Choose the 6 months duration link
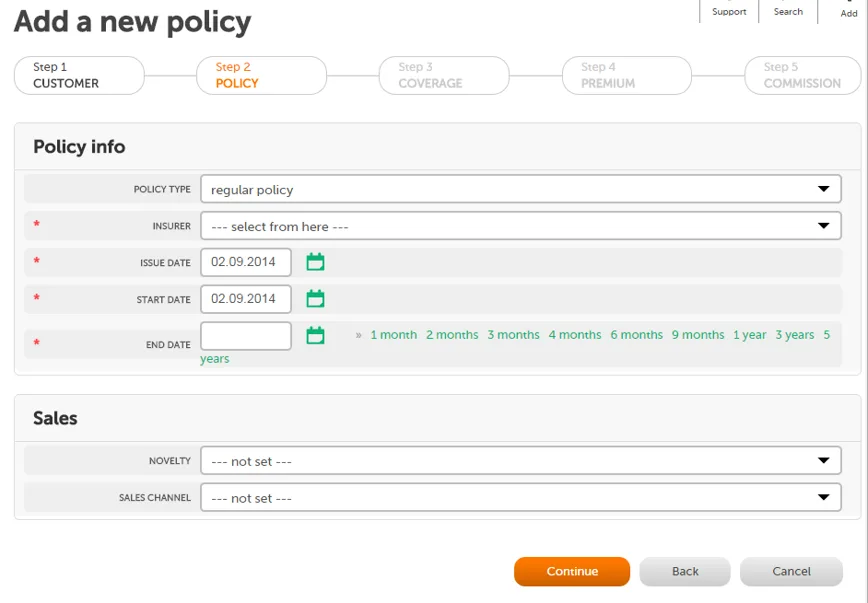Image resolution: width=868 pixels, height=603 pixels. click(x=637, y=335)
